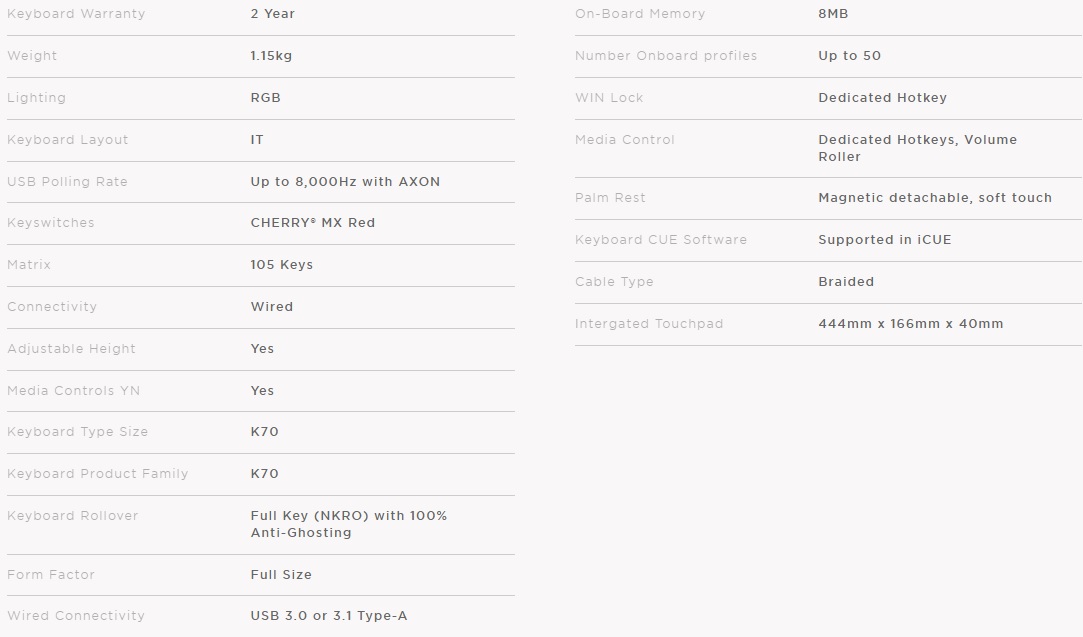Image resolution: width=1083 pixels, height=637 pixels.
Task: Click the "Keyboard Layout" label
Action: pos(68,140)
